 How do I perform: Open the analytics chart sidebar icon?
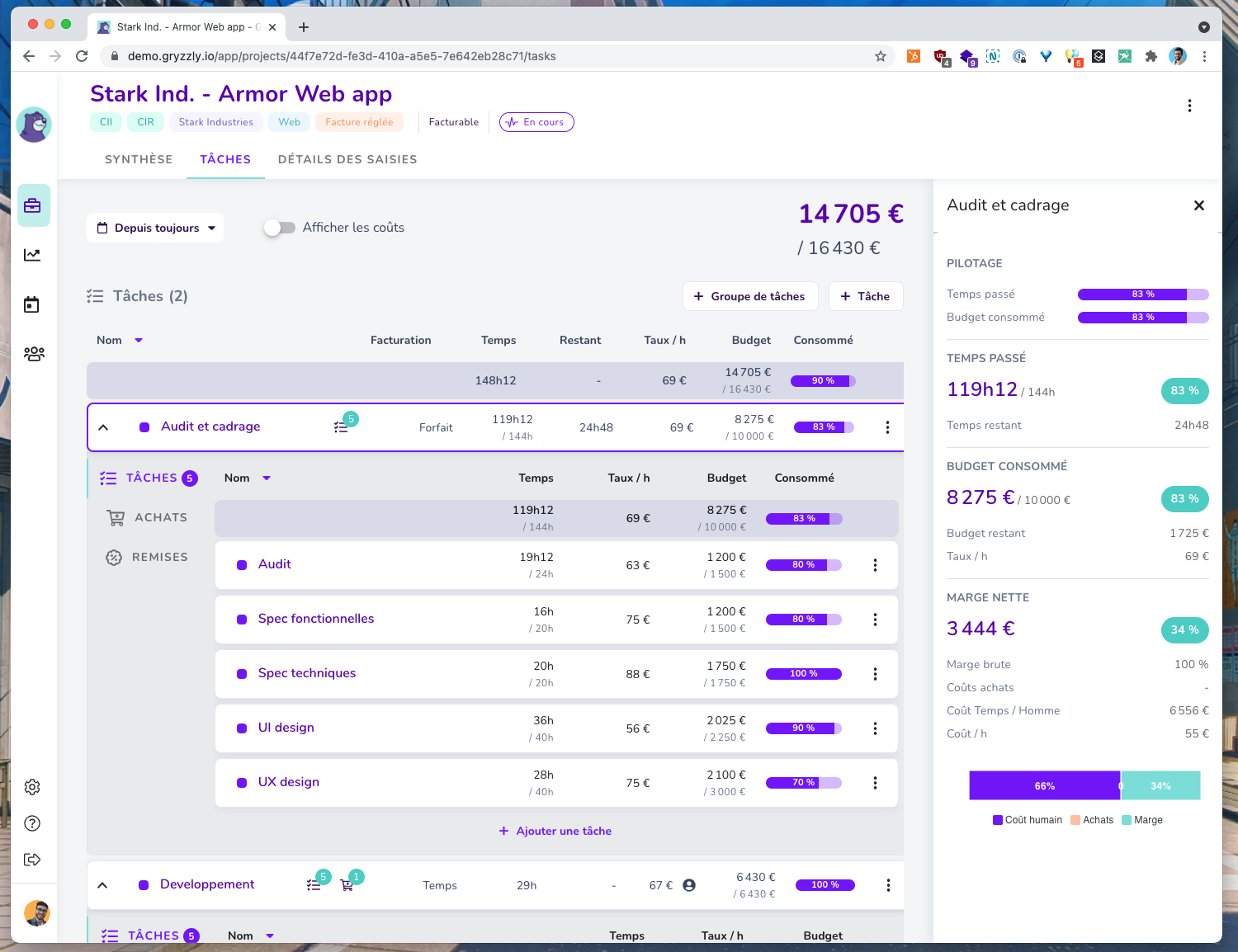point(32,255)
